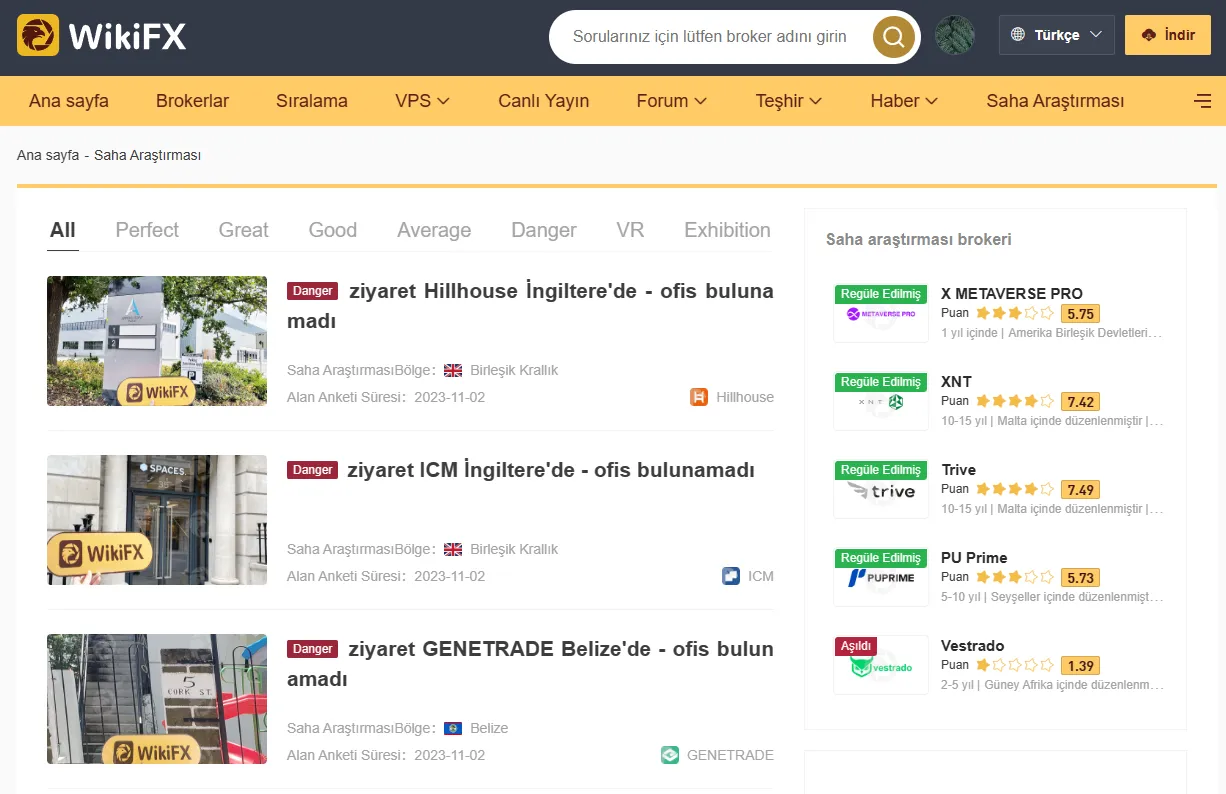Select the Exhibition tab
Image resolution: width=1226 pixels, height=794 pixels.
727,230
